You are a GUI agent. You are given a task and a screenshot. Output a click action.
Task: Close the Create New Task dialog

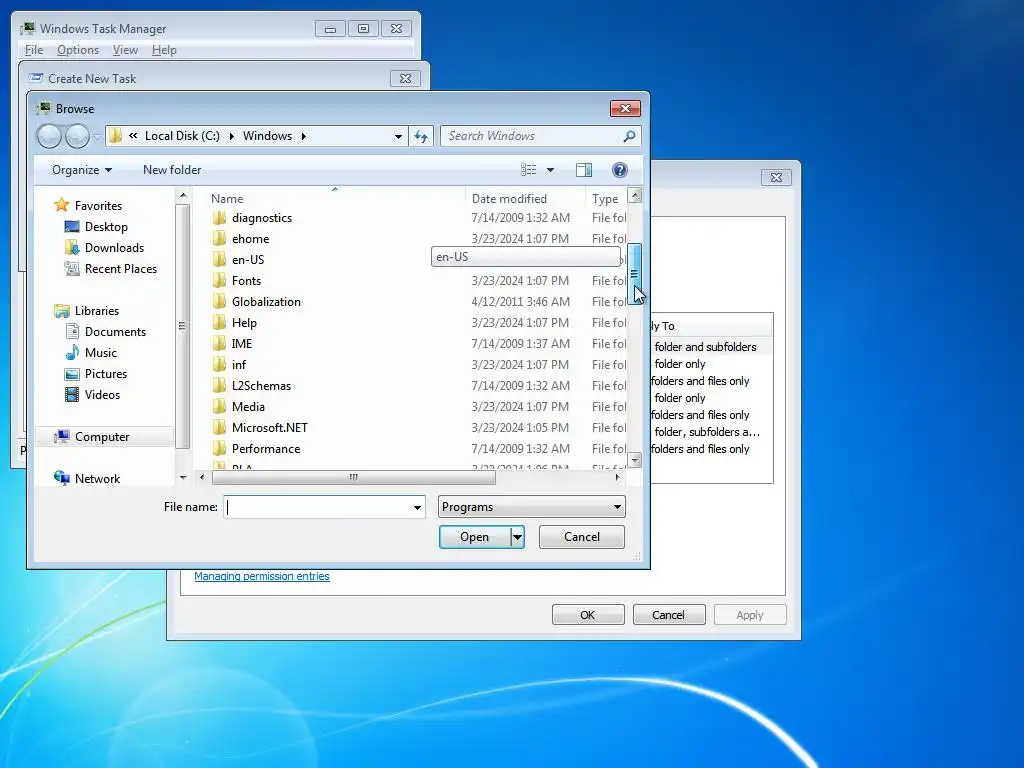[405, 78]
